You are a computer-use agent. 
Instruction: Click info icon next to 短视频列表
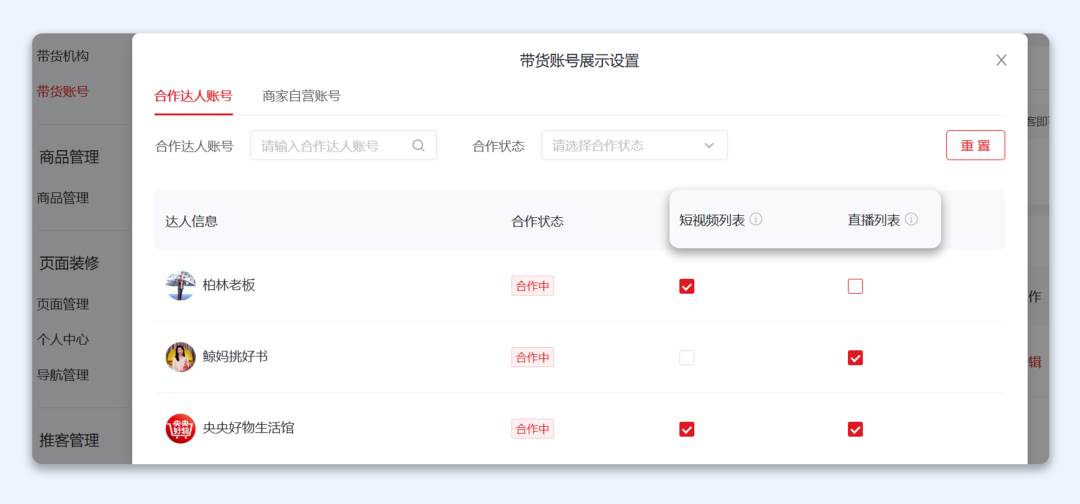click(756, 220)
